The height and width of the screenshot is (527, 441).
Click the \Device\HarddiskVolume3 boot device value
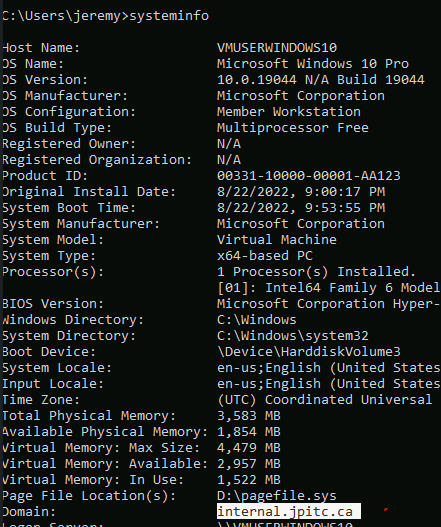309,352
